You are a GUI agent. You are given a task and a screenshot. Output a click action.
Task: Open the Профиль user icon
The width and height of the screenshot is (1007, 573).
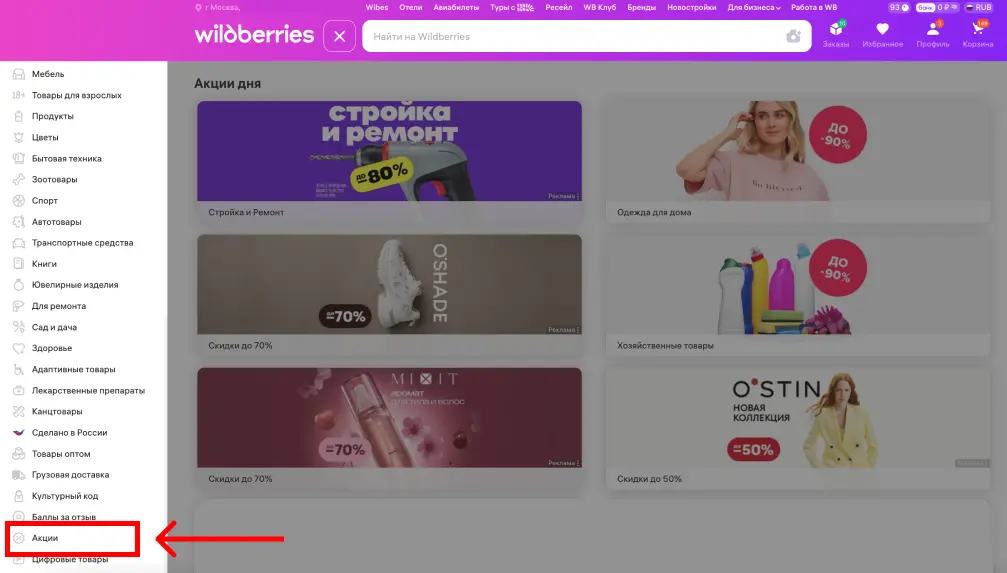click(932, 34)
